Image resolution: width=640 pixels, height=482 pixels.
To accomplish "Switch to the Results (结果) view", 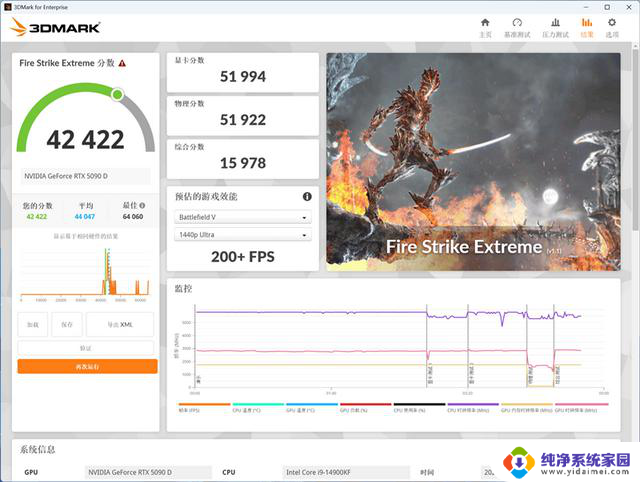I will click(587, 28).
